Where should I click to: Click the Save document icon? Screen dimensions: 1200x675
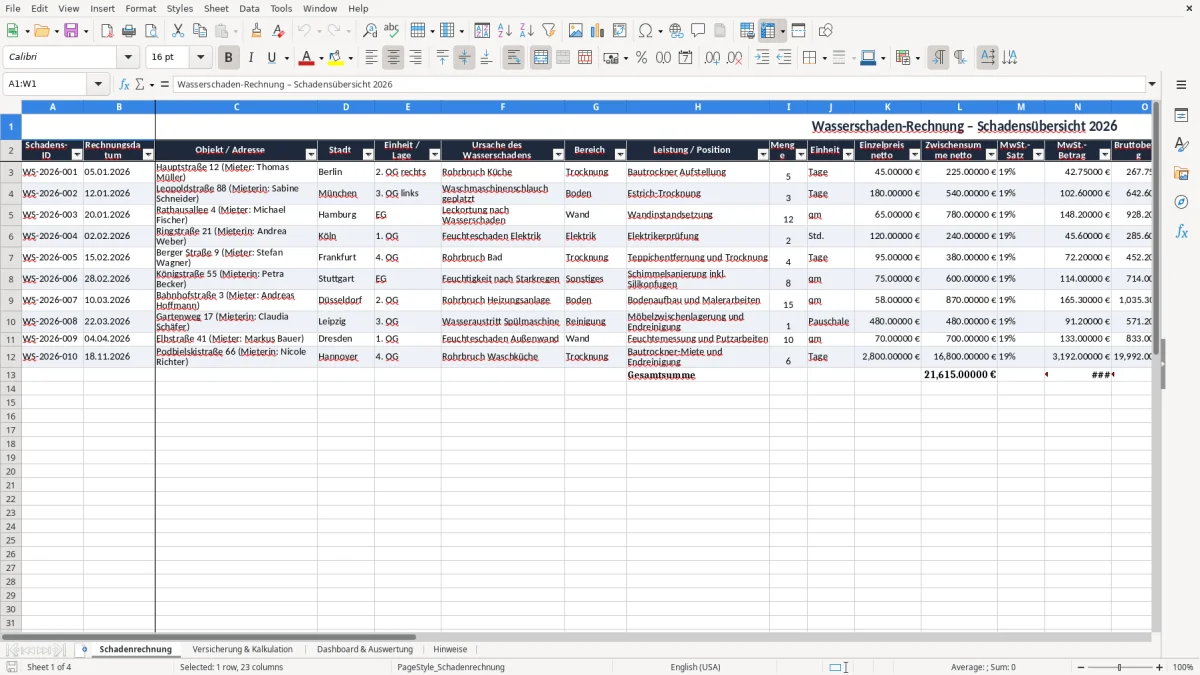click(71, 31)
